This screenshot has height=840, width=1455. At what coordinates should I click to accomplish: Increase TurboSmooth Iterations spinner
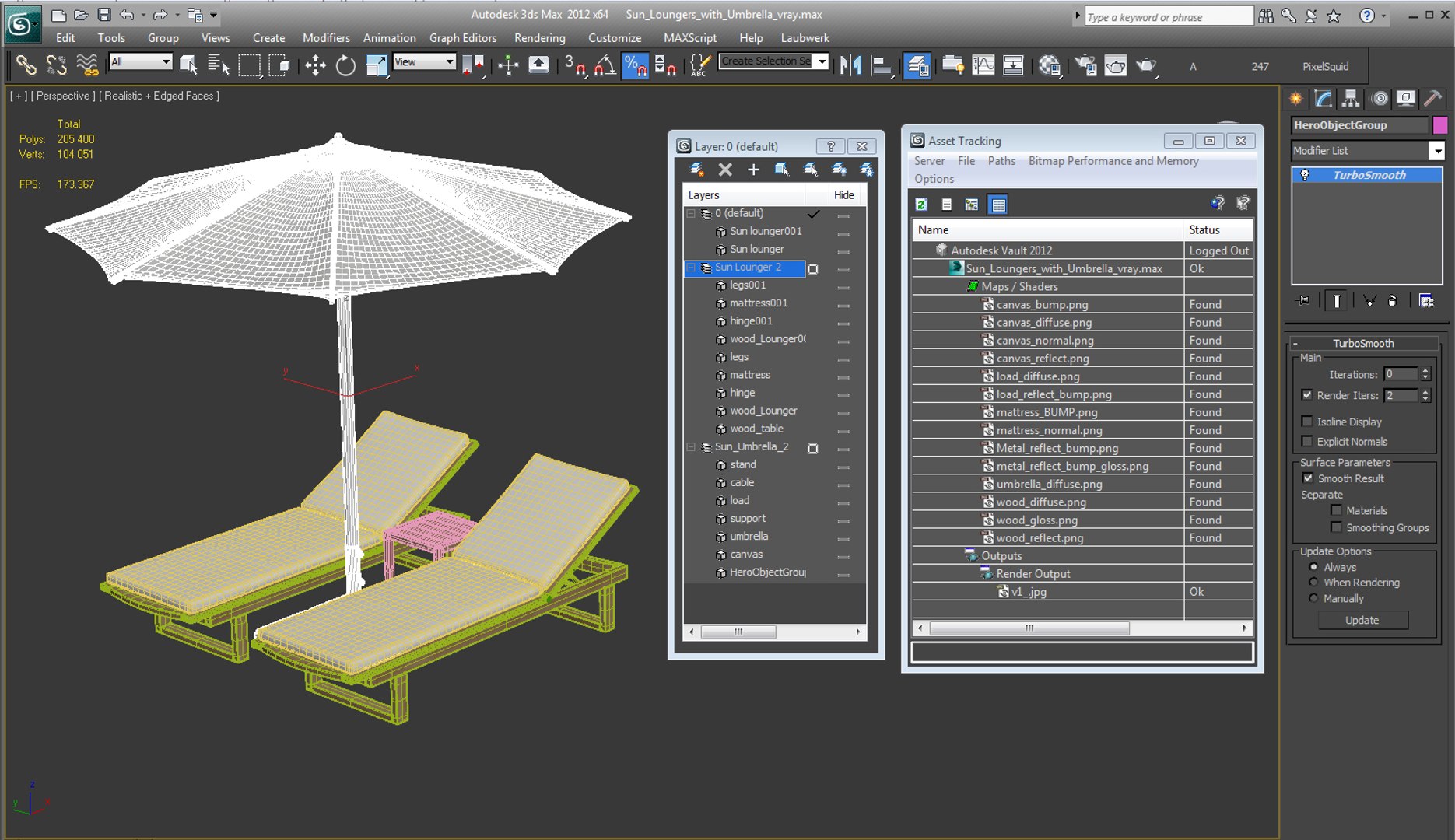pyautogui.click(x=1425, y=371)
